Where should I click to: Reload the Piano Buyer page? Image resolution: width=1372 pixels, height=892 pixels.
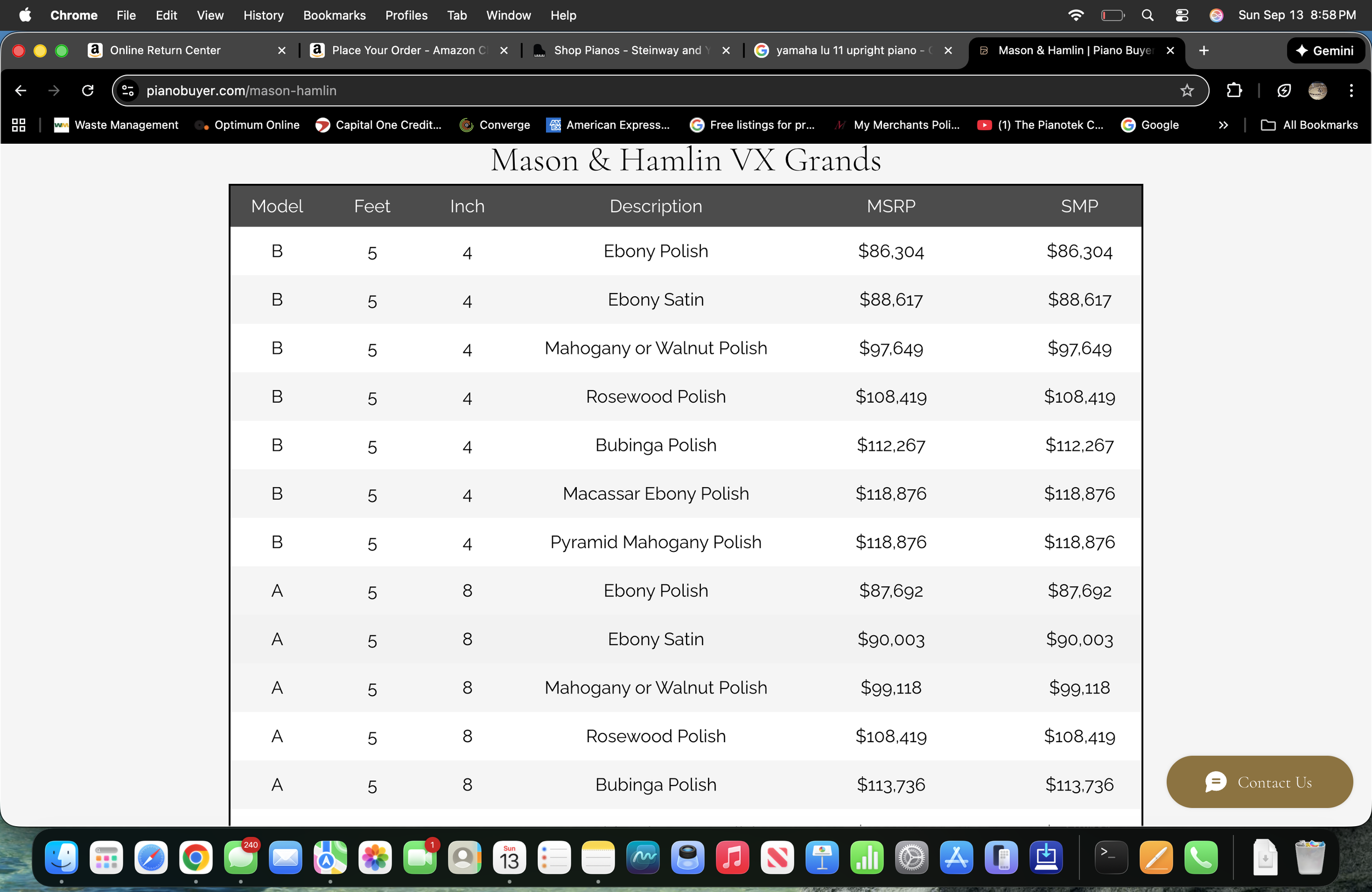coord(88,91)
